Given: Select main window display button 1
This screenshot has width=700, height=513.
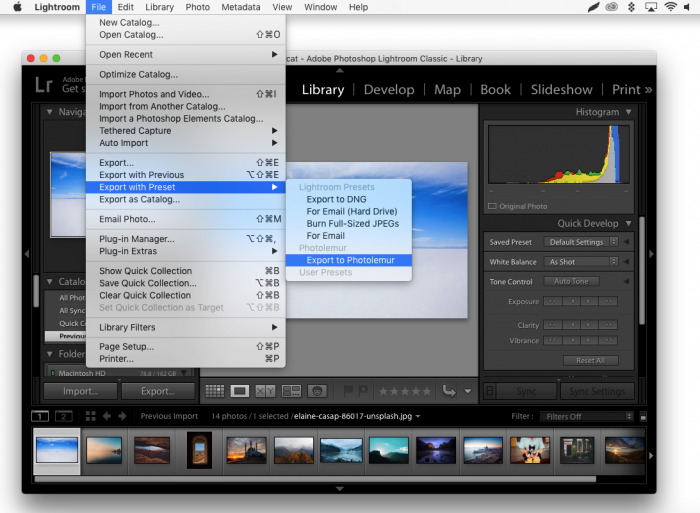Looking at the screenshot, I should pos(40,416).
